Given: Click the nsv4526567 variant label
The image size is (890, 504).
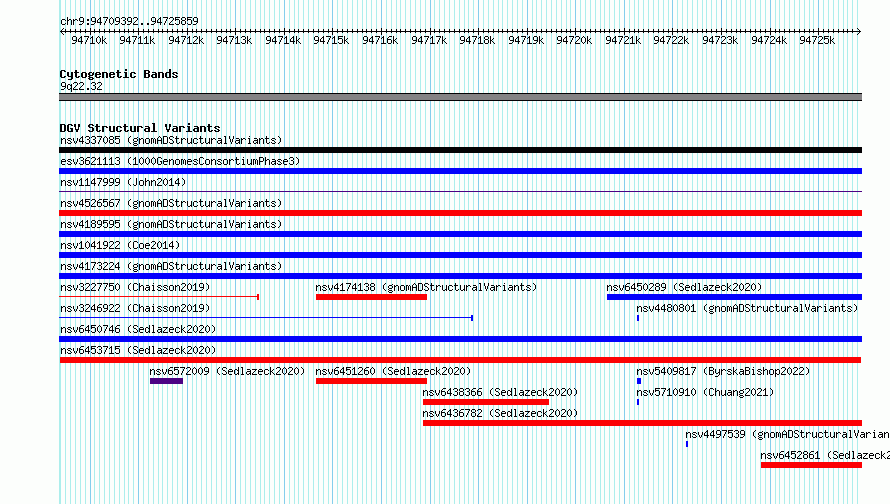Looking at the screenshot, I should click(x=171, y=203).
